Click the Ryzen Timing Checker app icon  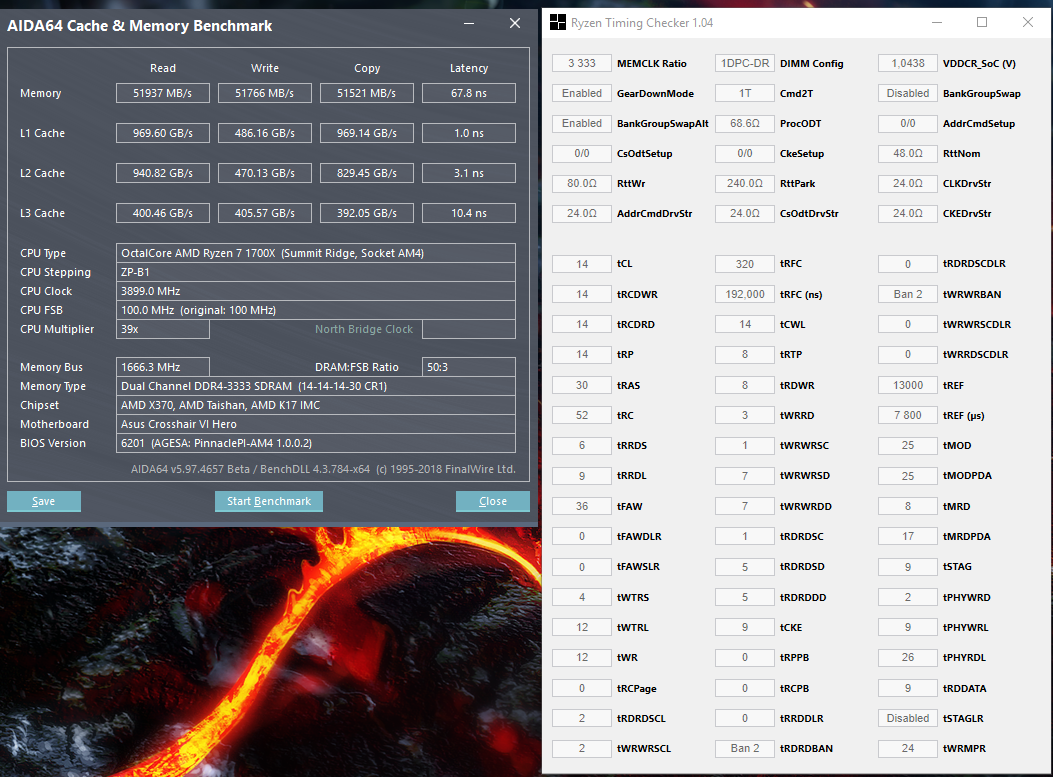(x=557, y=23)
